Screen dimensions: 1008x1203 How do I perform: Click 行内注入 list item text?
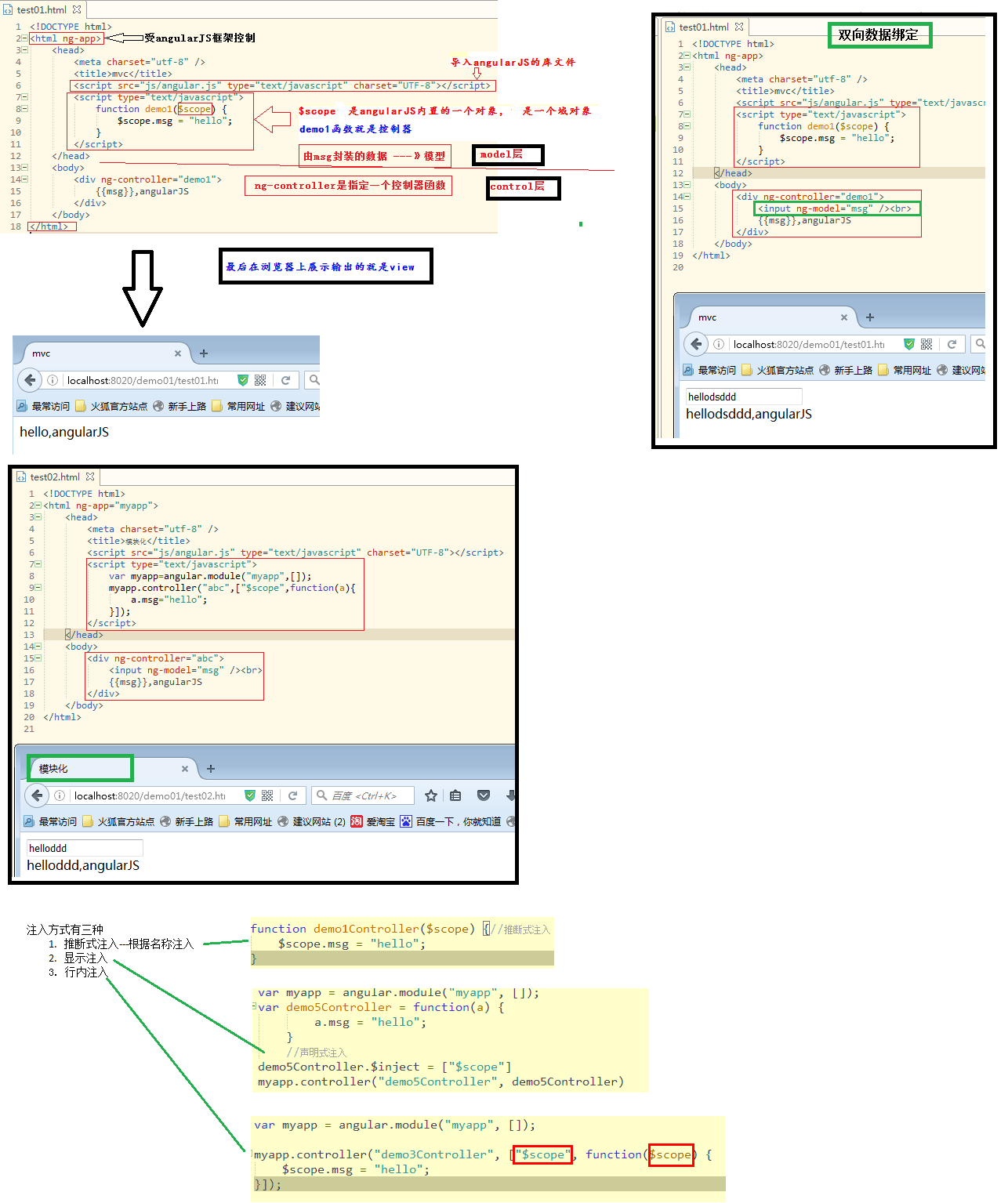click(85, 972)
